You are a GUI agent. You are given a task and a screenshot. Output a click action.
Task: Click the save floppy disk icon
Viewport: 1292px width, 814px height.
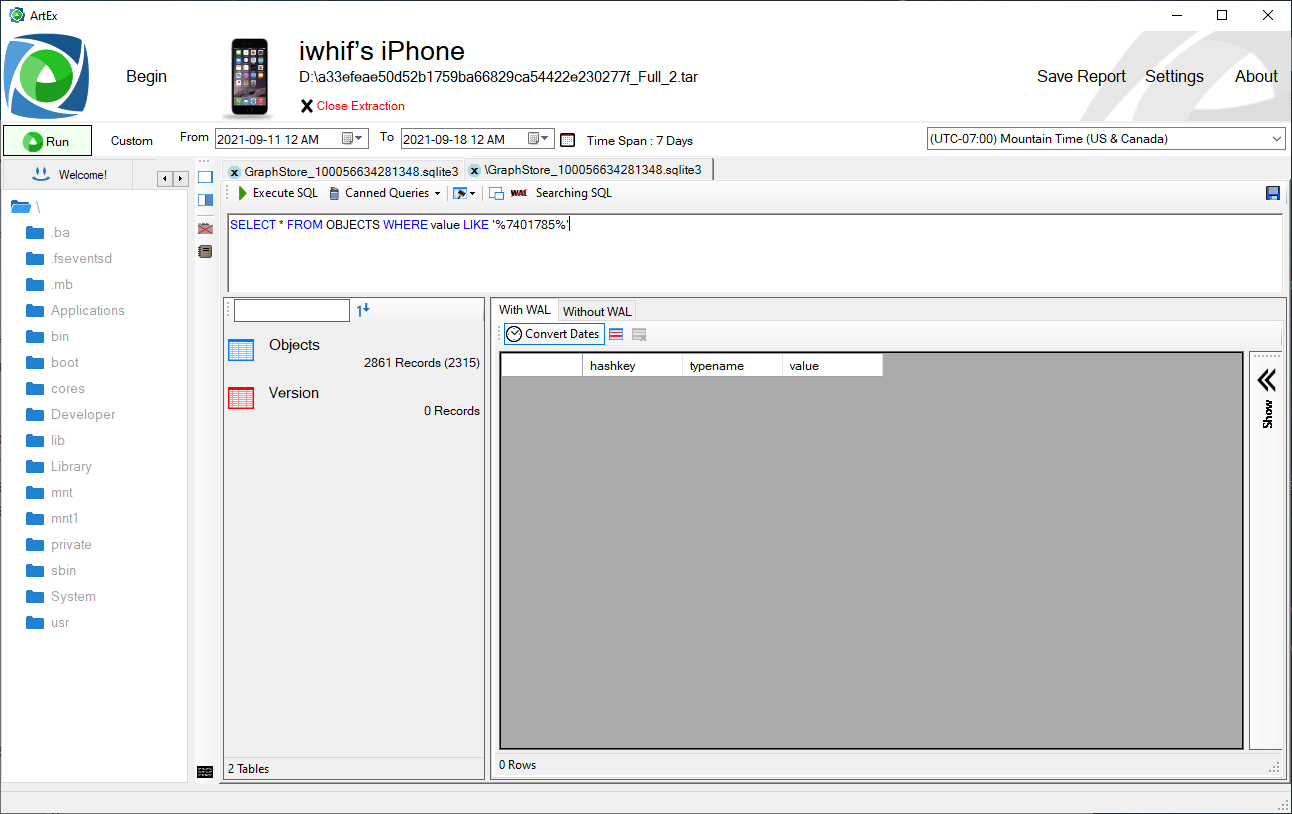(1273, 193)
